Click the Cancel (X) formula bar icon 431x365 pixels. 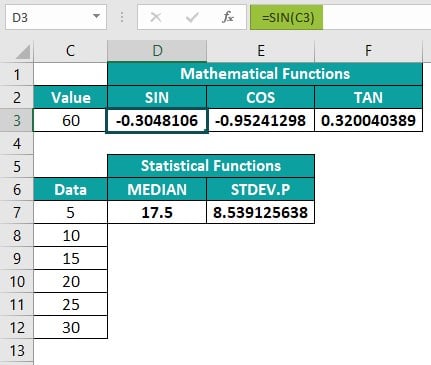156,17
